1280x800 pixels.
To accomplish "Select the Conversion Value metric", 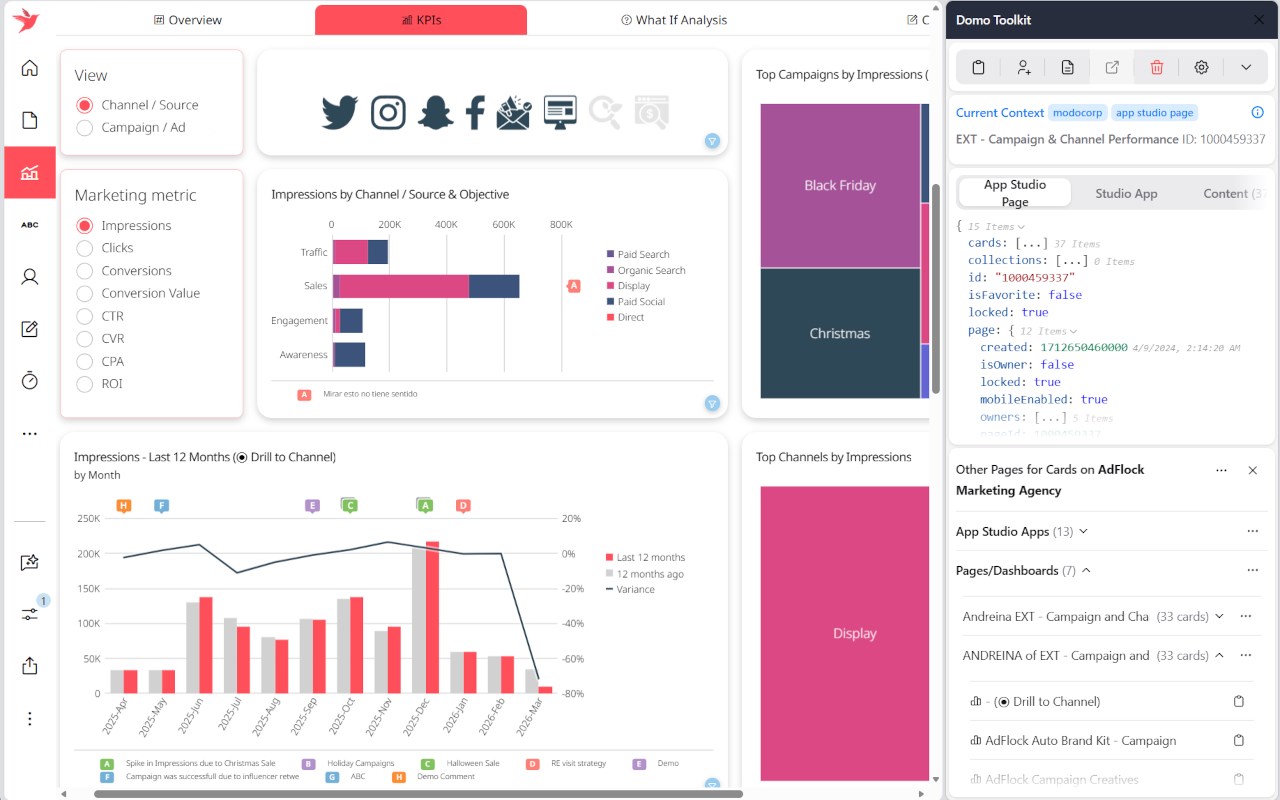I will [85, 293].
